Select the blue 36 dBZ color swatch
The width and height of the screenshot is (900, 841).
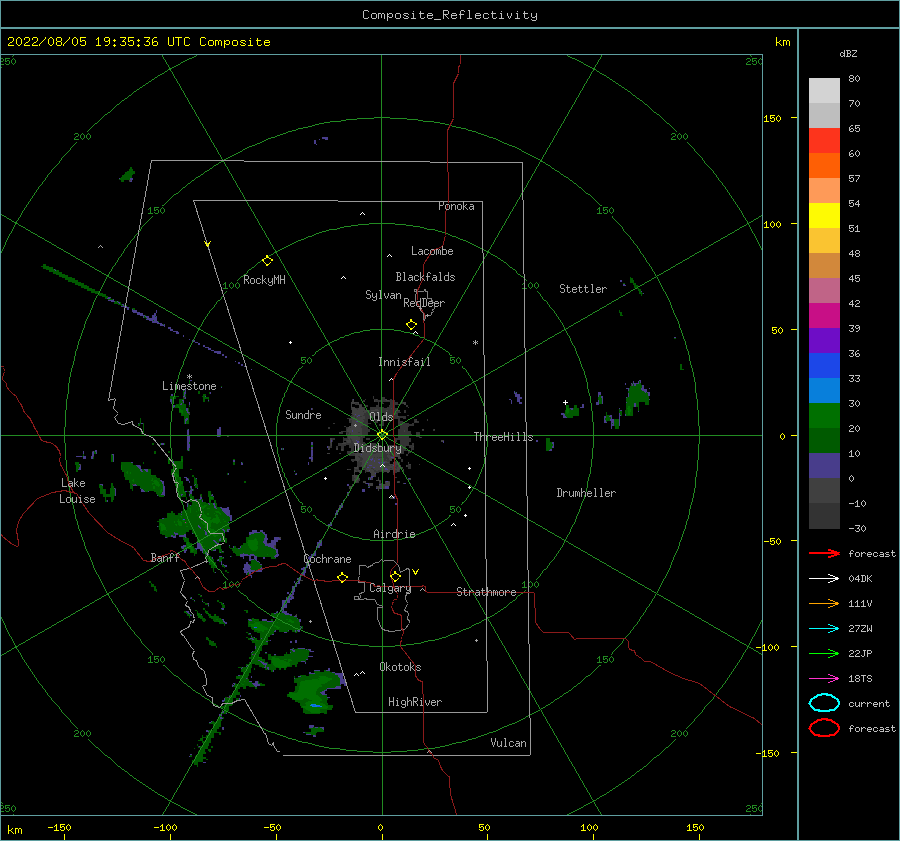[824, 366]
